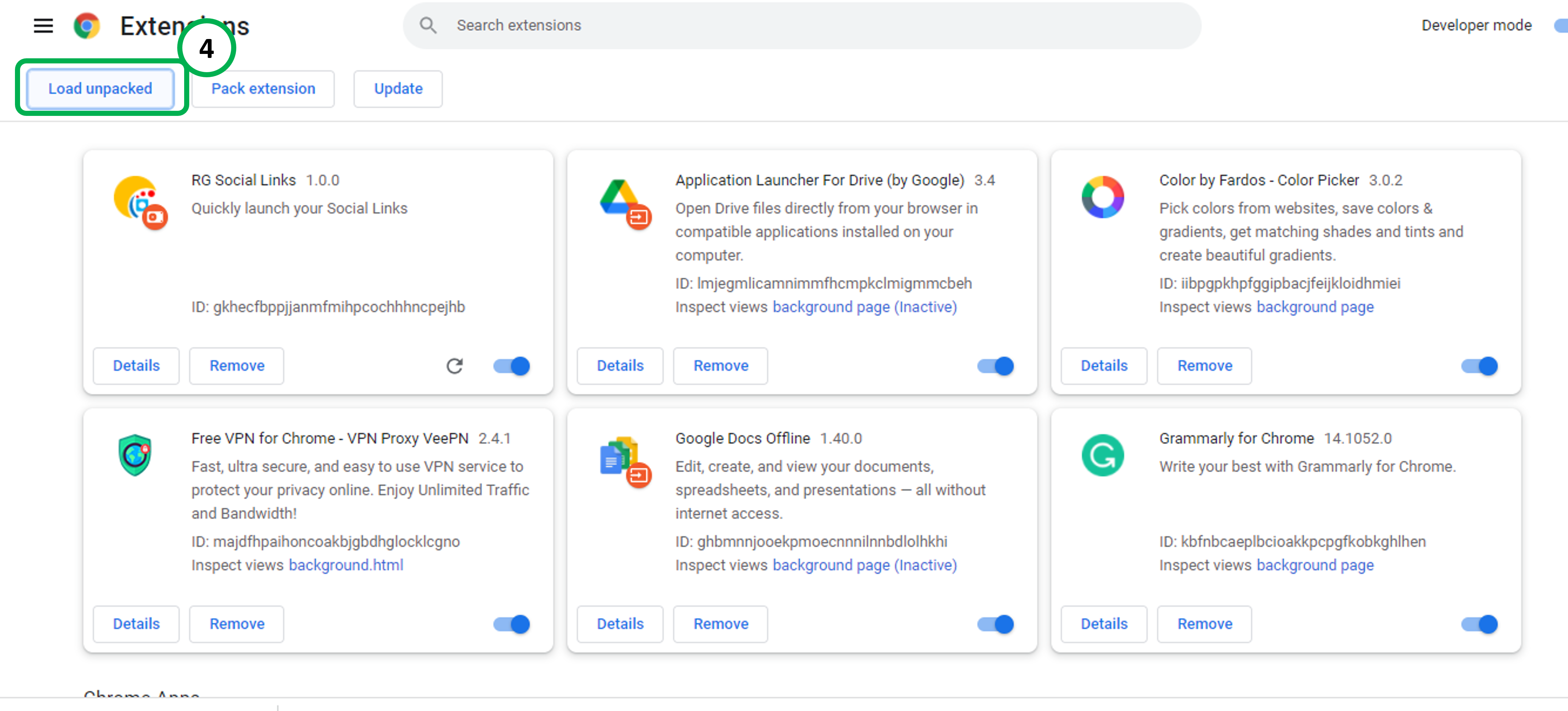This screenshot has width=1568, height=711.
Task: Click the Developer mode label
Action: tap(1476, 26)
